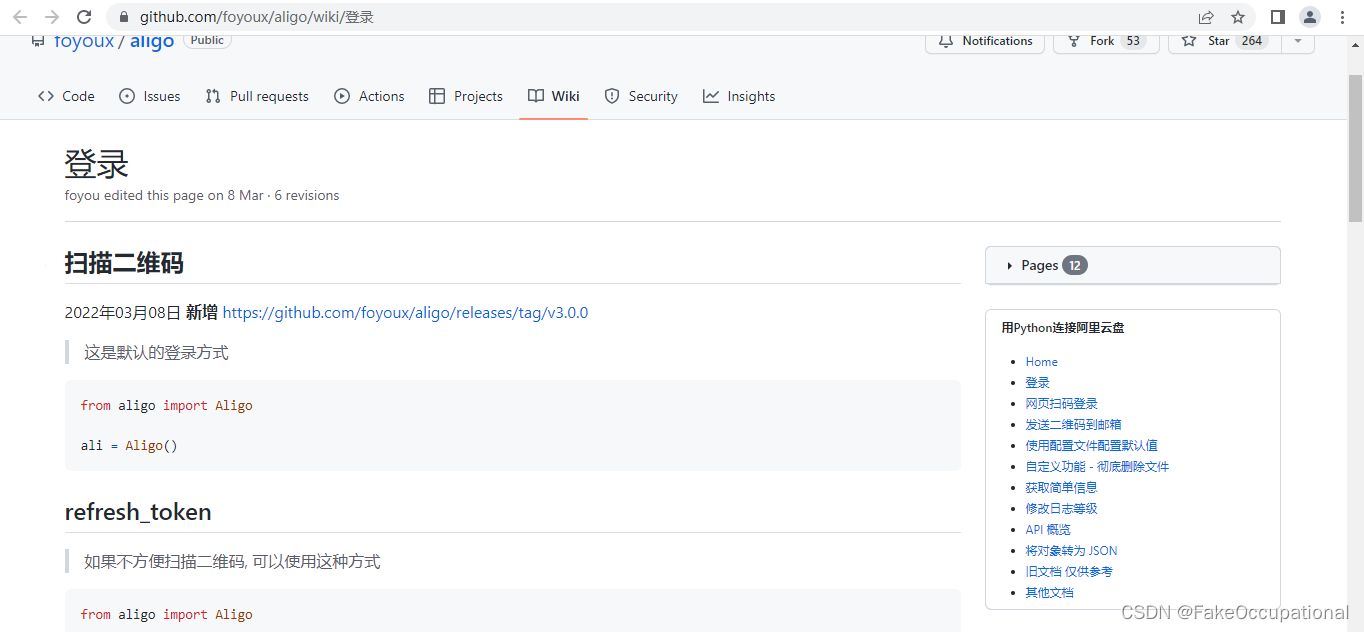Viewport: 1364px width, 632px height.
Task: Open the 旧文档 仅供参考 link
Action: point(1069,572)
